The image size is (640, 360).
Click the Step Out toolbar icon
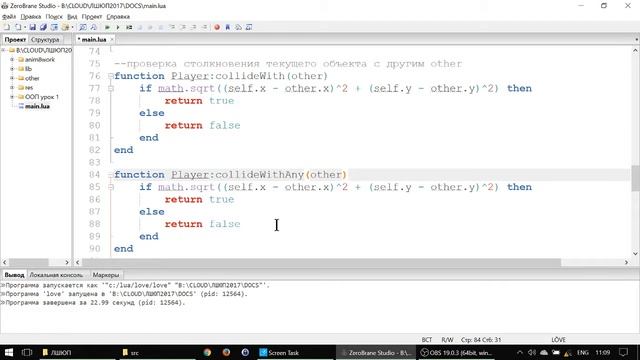click(x=193, y=27)
